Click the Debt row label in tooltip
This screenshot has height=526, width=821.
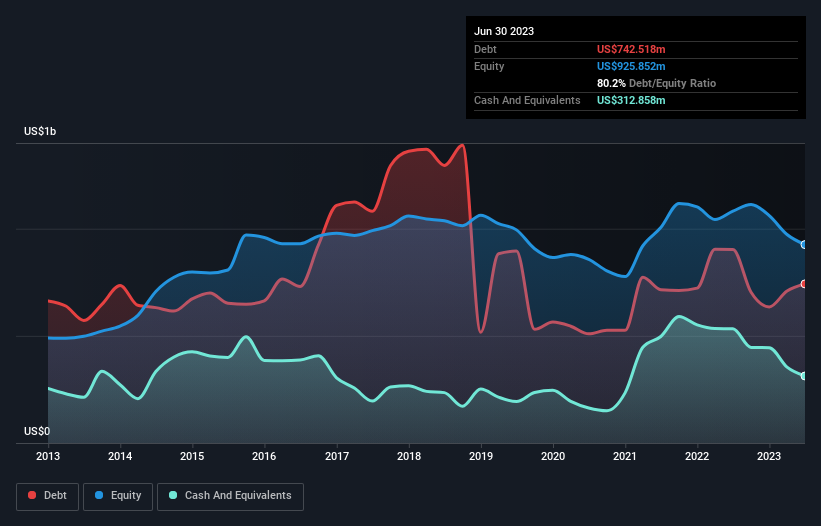pos(485,49)
